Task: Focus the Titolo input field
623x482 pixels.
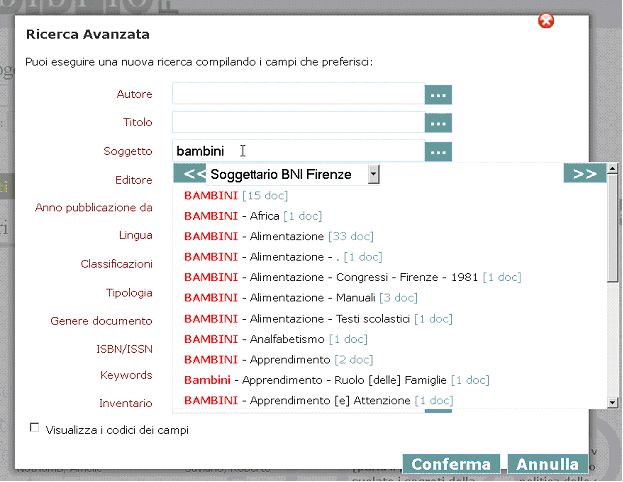Action: click(x=298, y=123)
